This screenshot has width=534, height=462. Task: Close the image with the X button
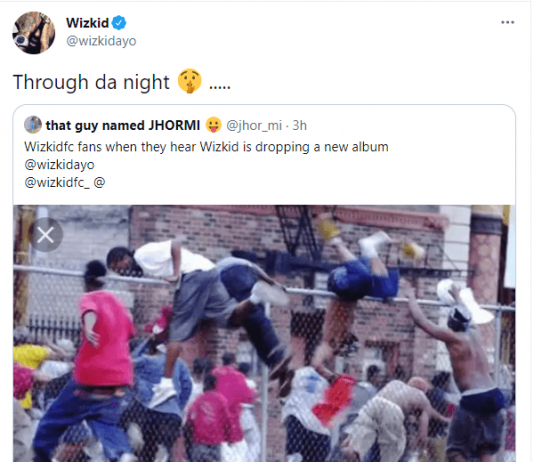tap(46, 235)
